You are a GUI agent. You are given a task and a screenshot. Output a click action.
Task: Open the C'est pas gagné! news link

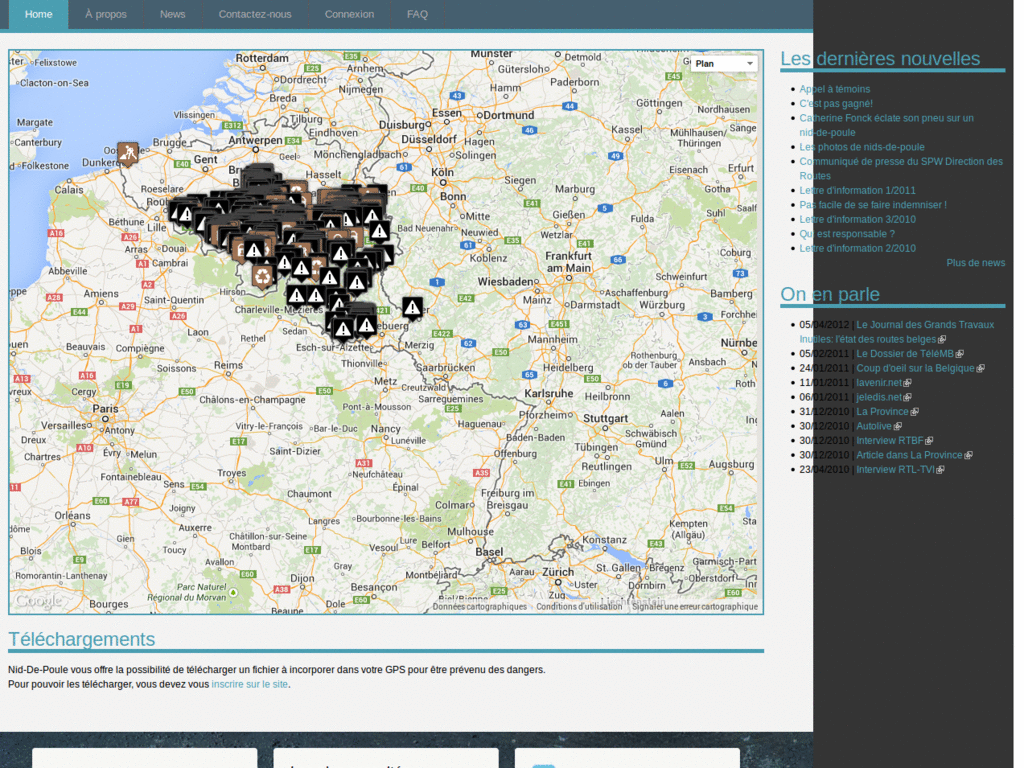[836, 103]
